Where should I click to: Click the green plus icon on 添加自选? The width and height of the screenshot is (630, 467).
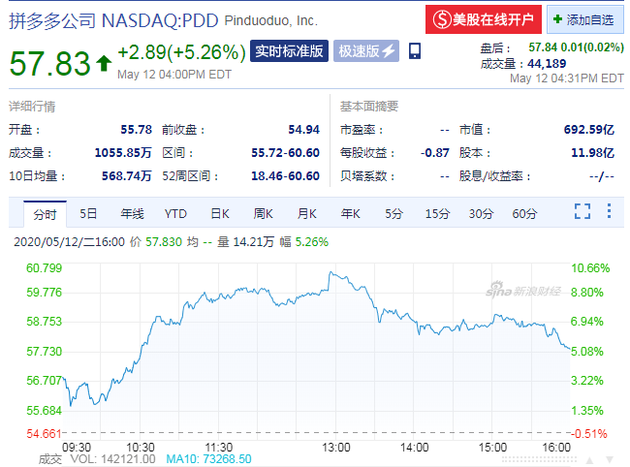(558, 19)
